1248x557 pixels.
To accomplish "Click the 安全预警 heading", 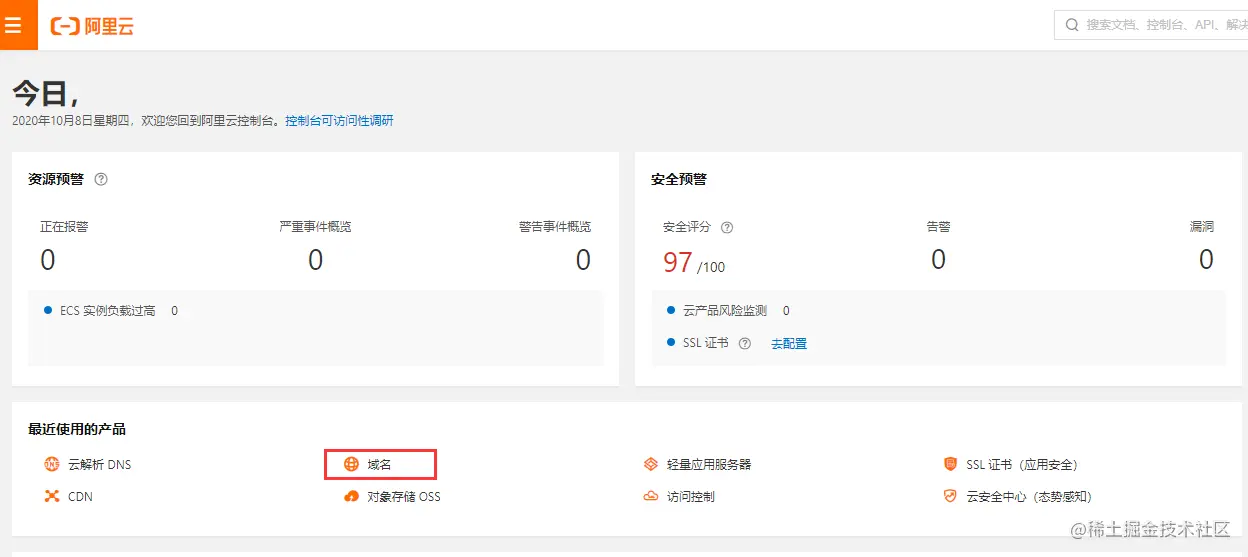I will pos(679,179).
